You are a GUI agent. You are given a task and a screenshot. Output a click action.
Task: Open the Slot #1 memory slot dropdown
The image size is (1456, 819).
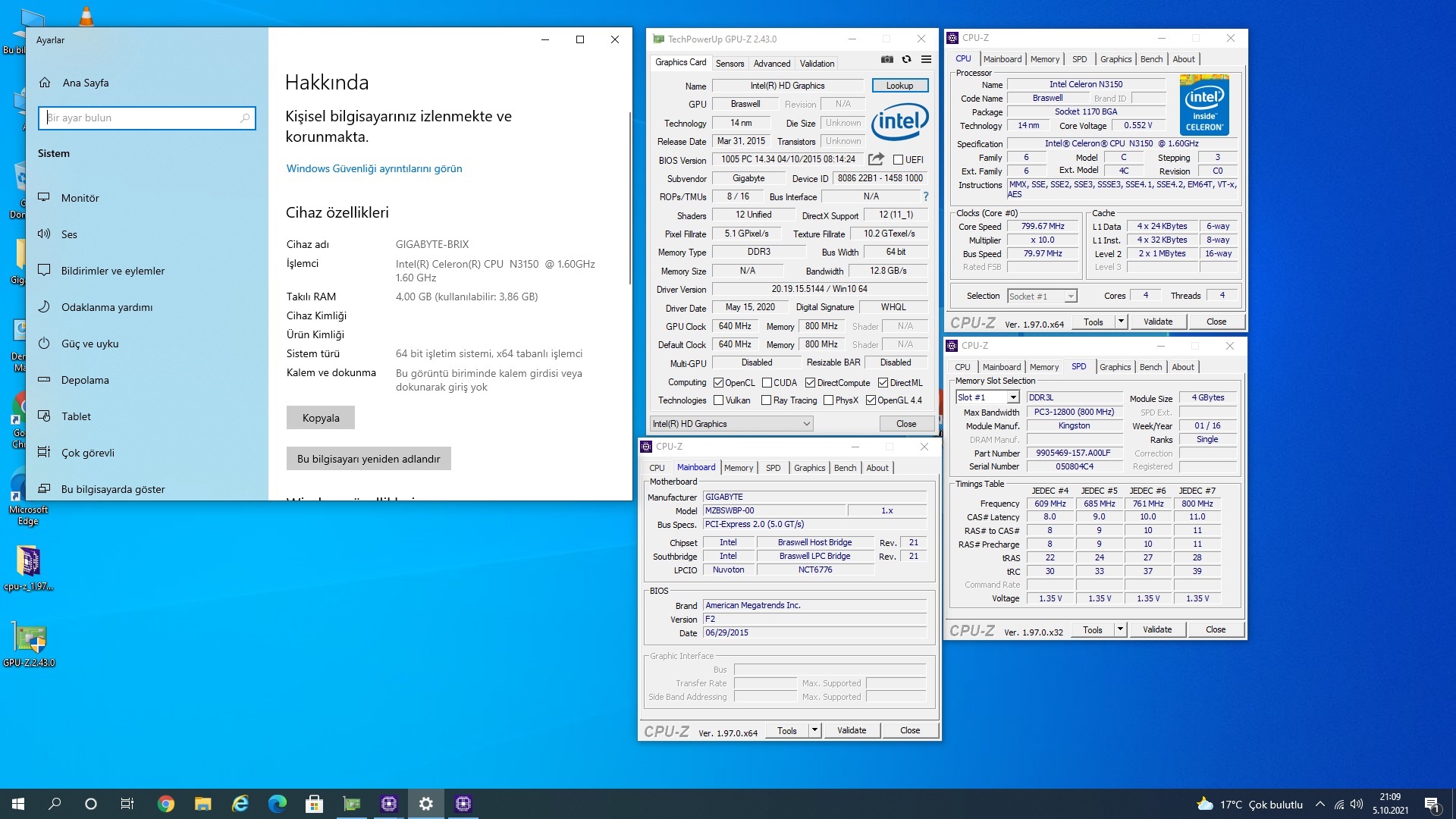click(x=987, y=397)
